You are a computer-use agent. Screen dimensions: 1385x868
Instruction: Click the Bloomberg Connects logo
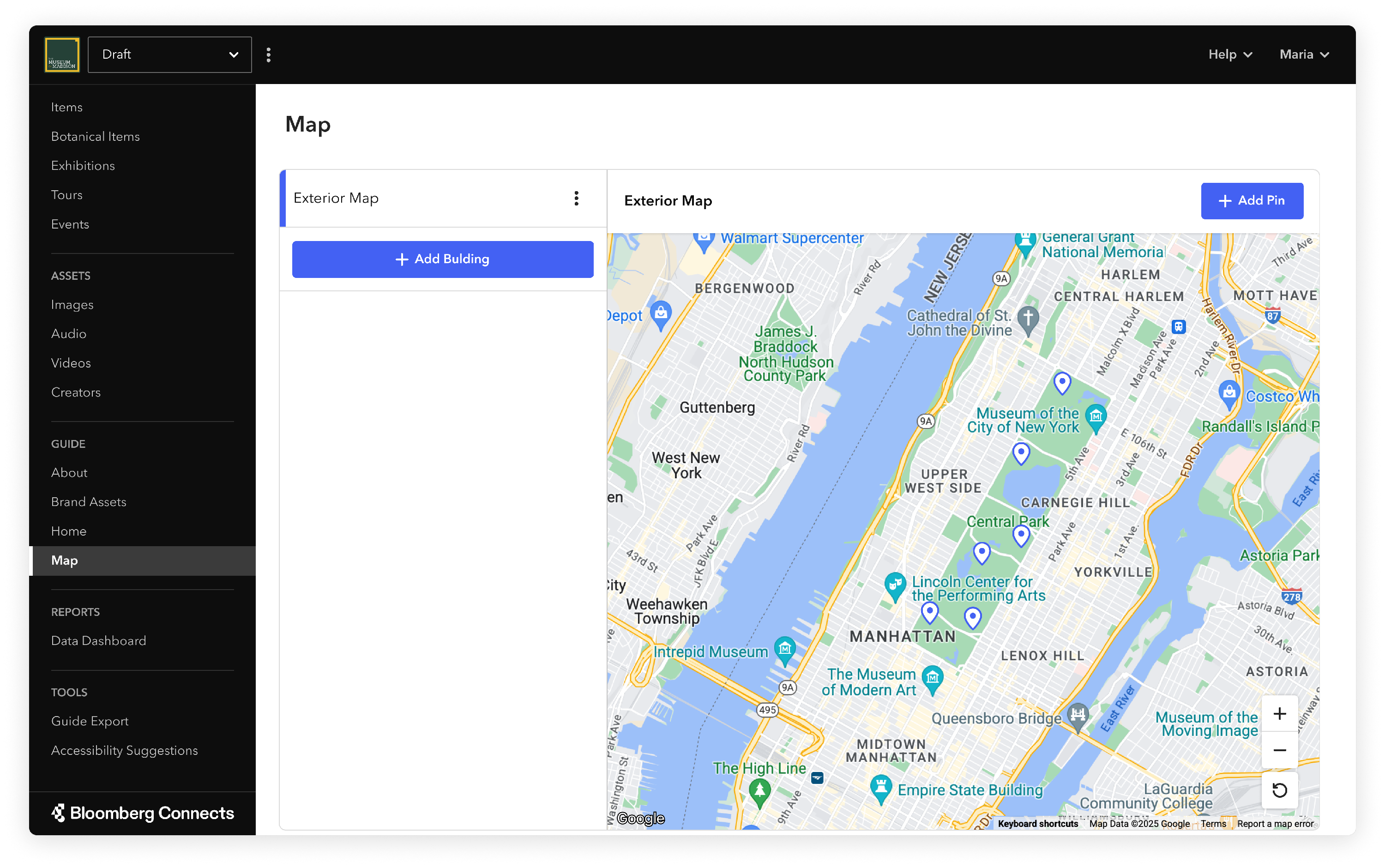[x=142, y=814]
